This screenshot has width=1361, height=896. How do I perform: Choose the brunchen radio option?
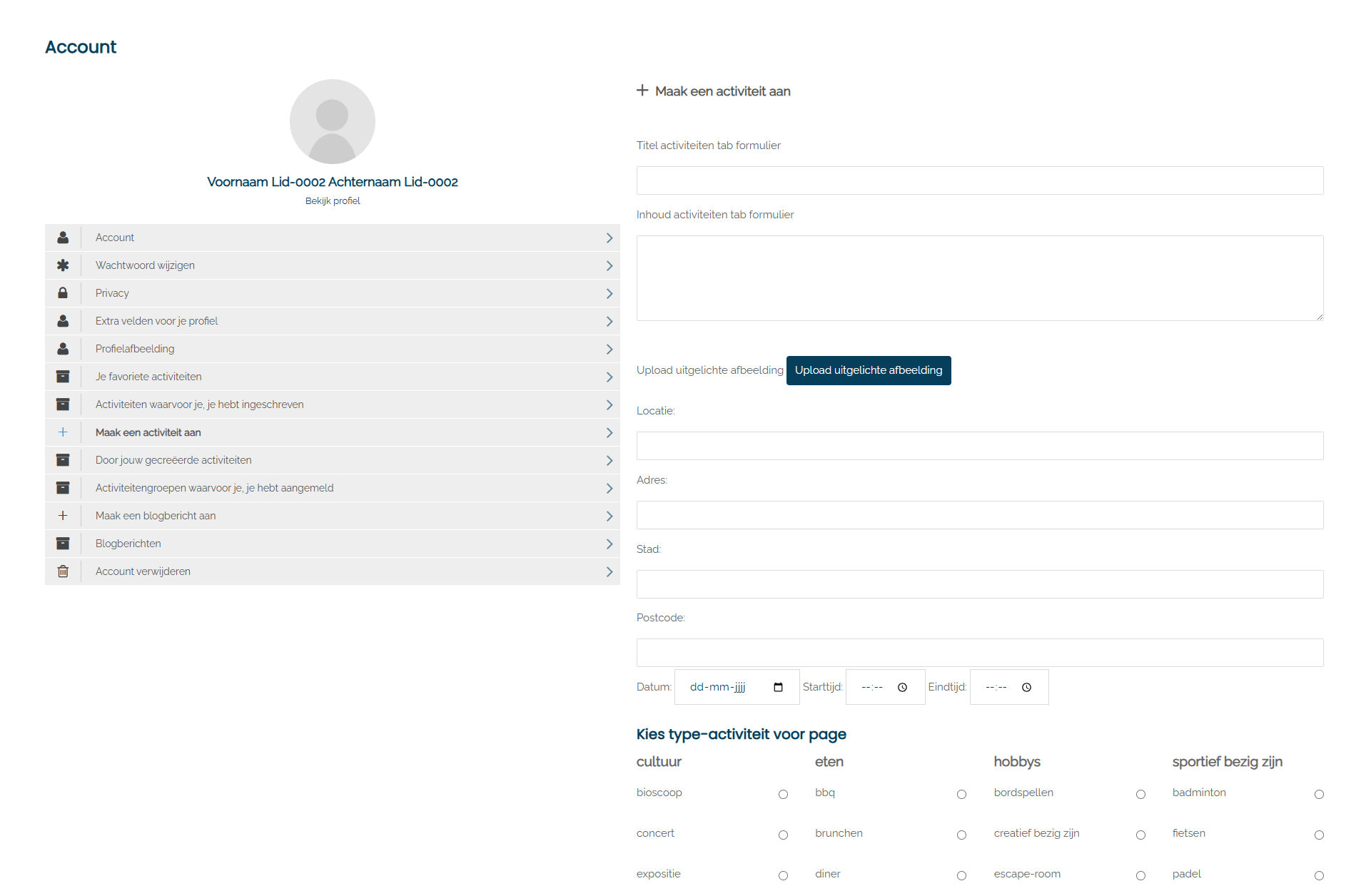pos(961,835)
